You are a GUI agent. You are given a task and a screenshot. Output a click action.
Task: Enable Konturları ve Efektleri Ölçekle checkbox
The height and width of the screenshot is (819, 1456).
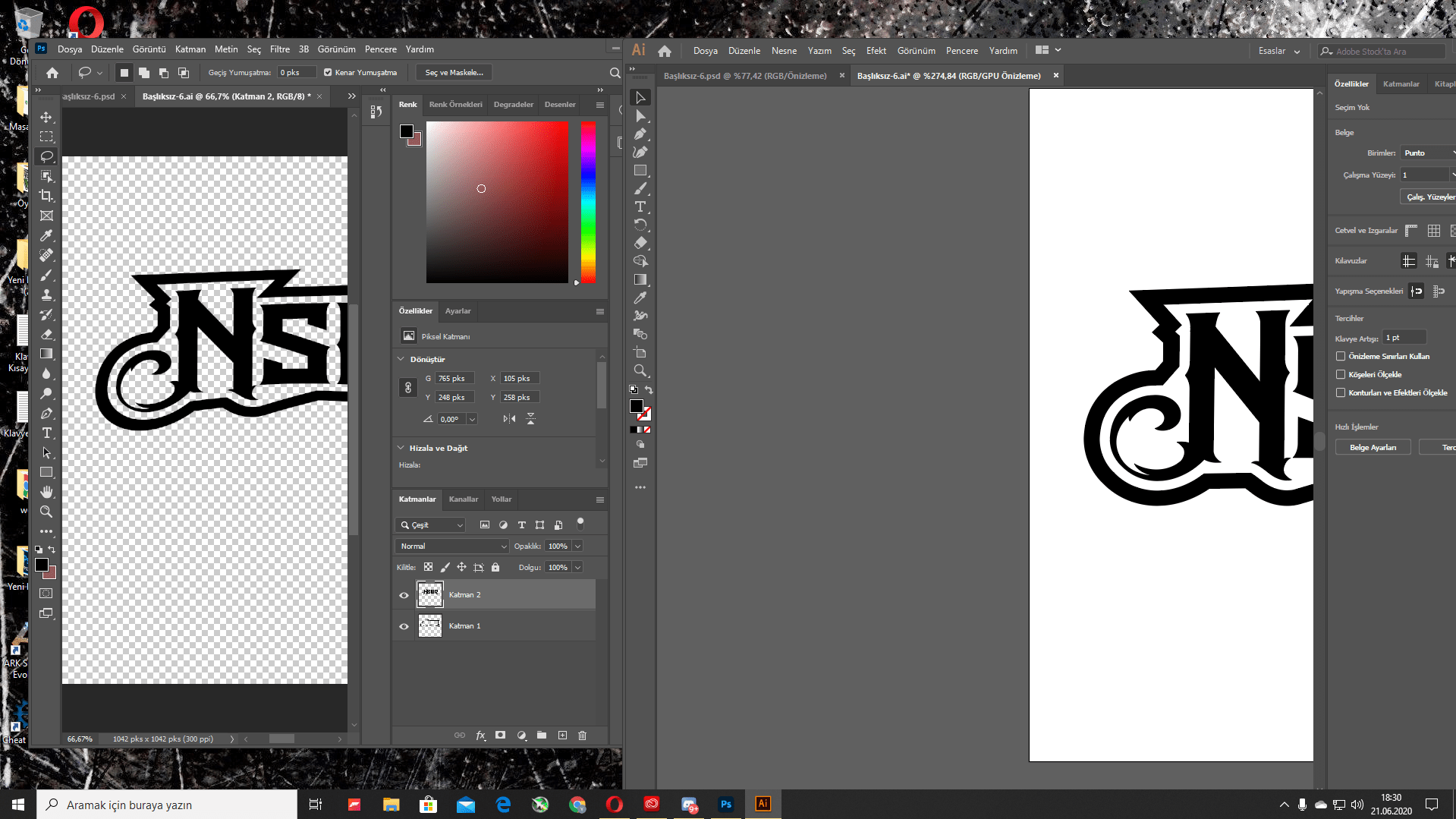1341,392
